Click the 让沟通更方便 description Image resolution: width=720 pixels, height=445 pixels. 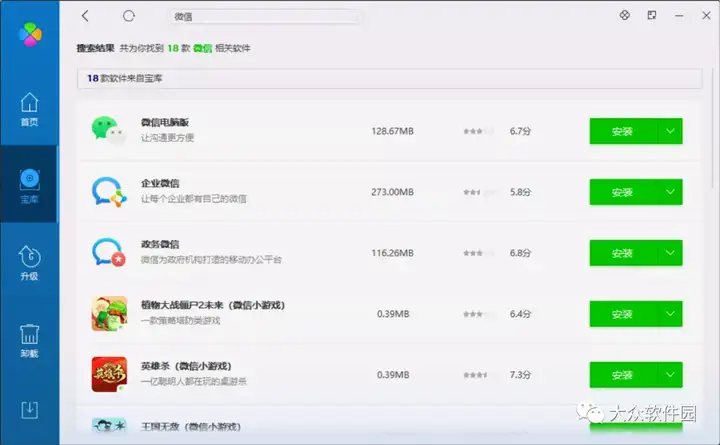(167, 138)
